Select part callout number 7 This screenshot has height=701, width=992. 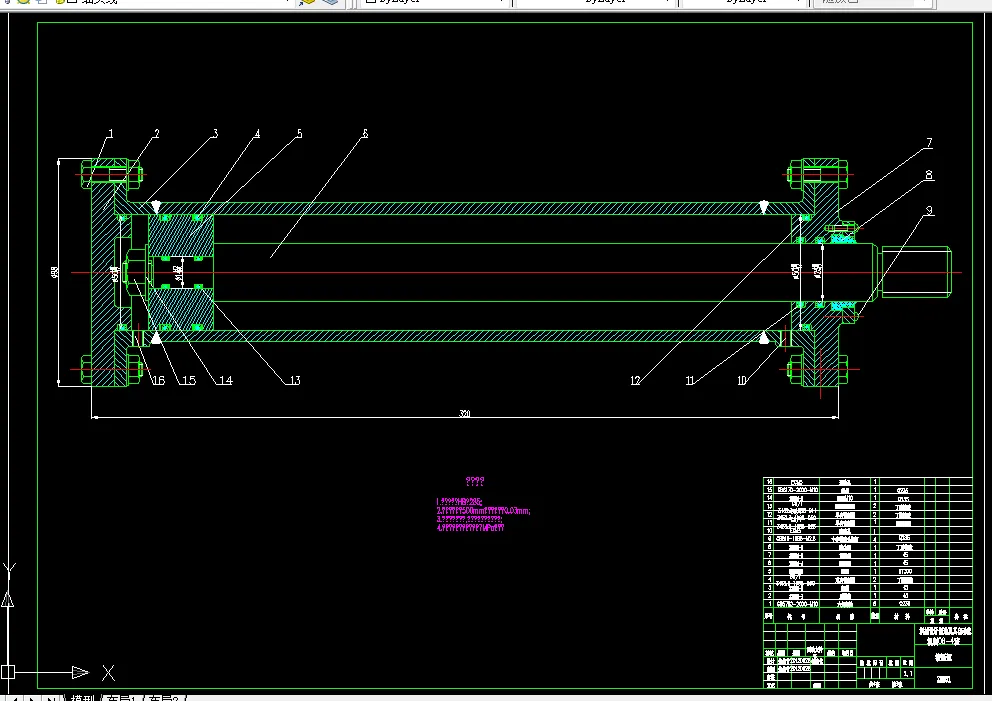pos(929,143)
